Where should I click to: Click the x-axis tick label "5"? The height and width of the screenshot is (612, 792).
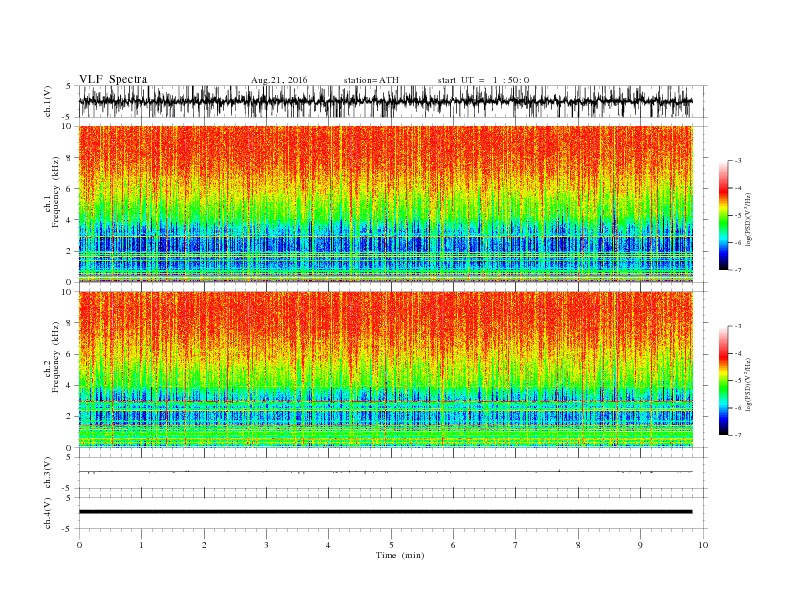[x=391, y=545]
